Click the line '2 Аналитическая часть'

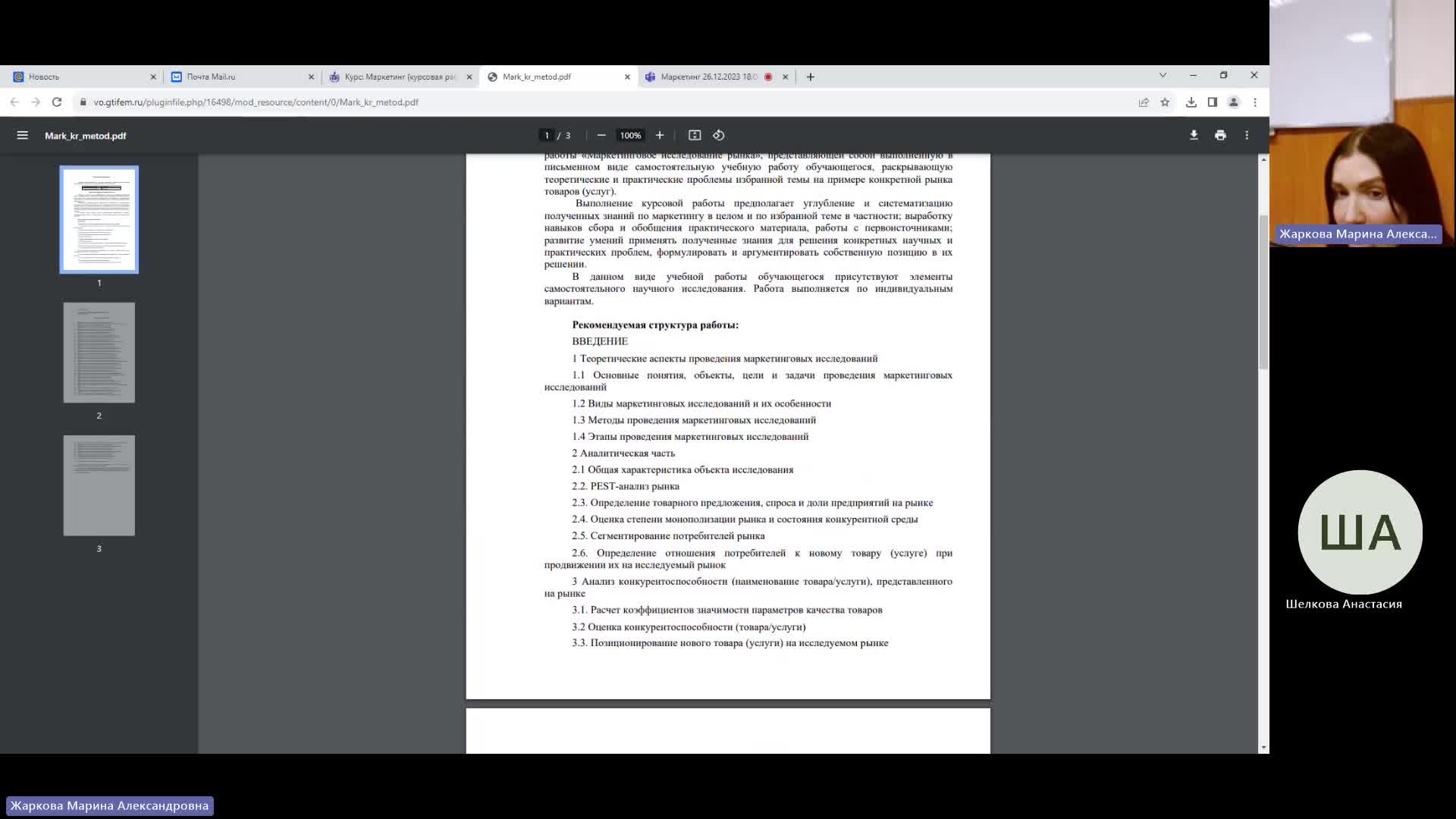coord(623,453)
